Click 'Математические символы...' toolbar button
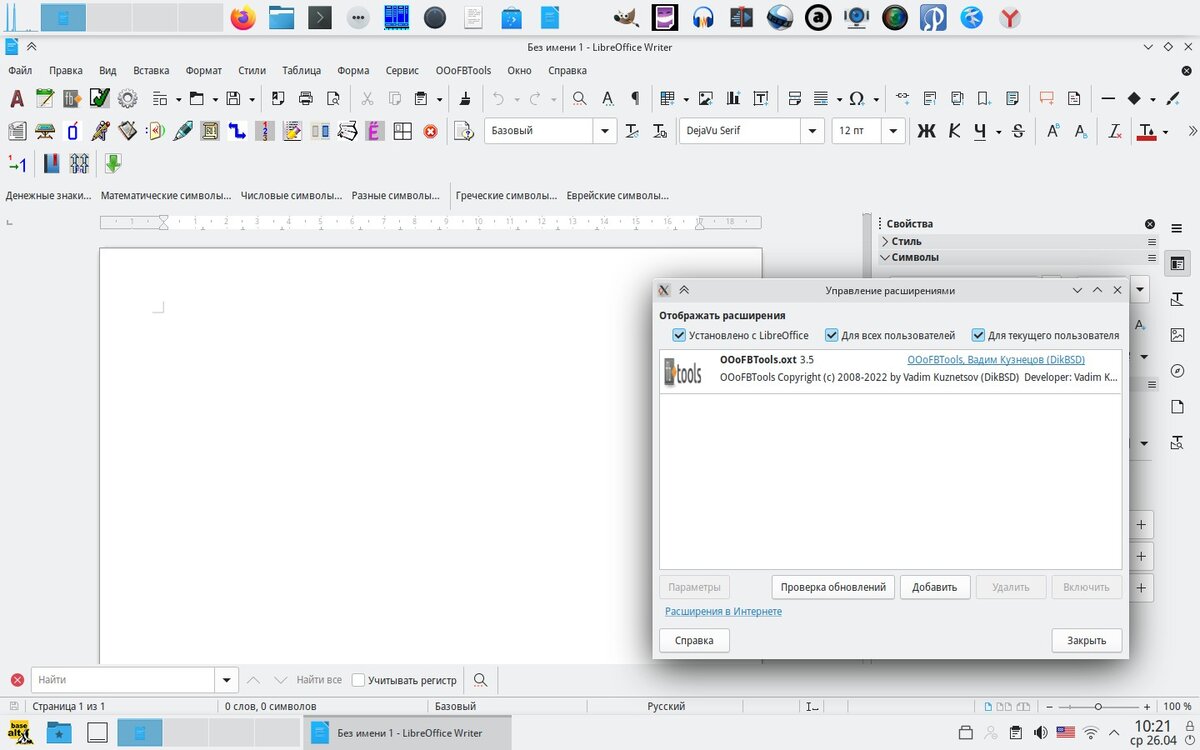Image resolution: width=1200 pixels, height=750 pixels. click(x=166, y=196)
